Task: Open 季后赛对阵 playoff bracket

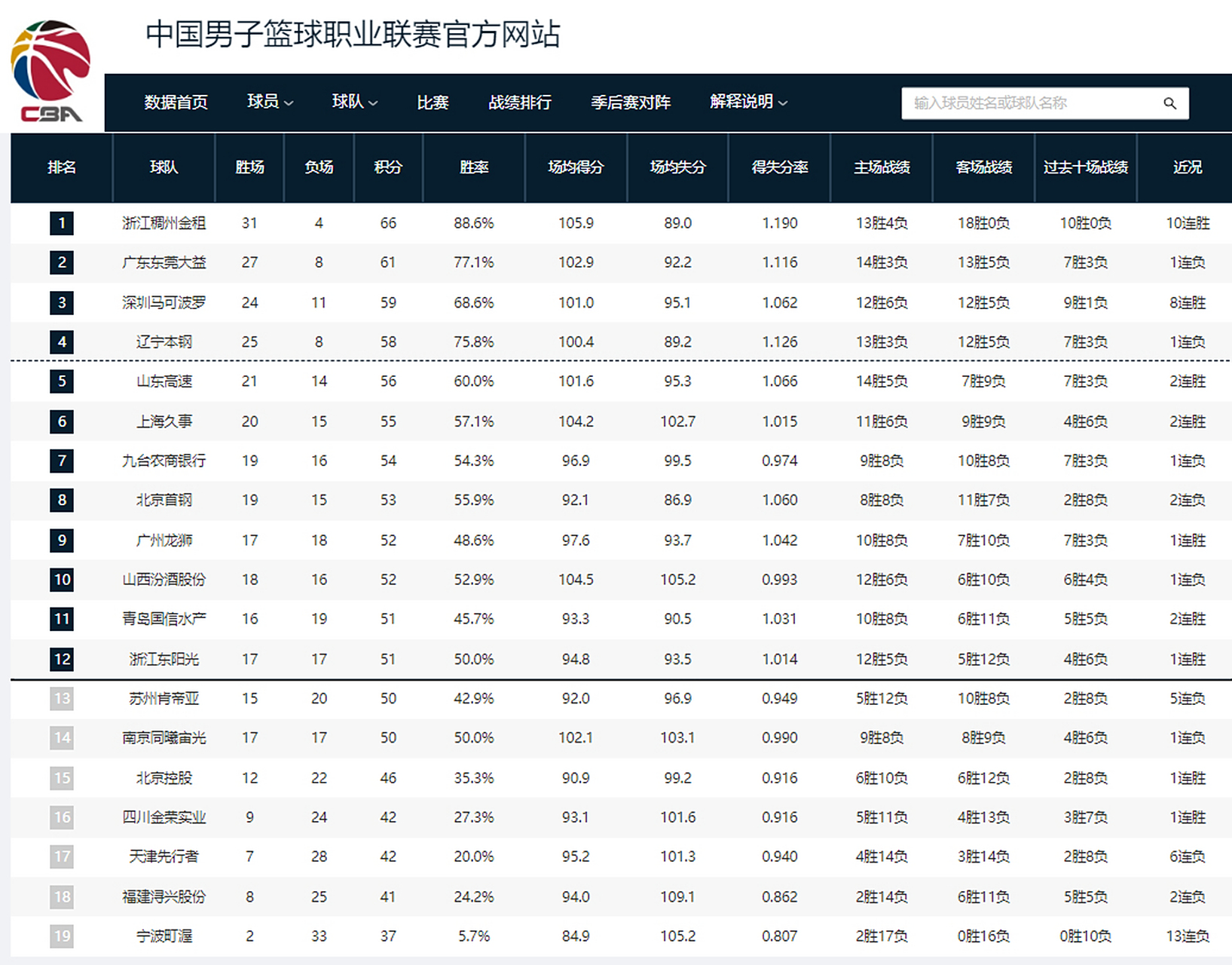Action: (631, 102)
